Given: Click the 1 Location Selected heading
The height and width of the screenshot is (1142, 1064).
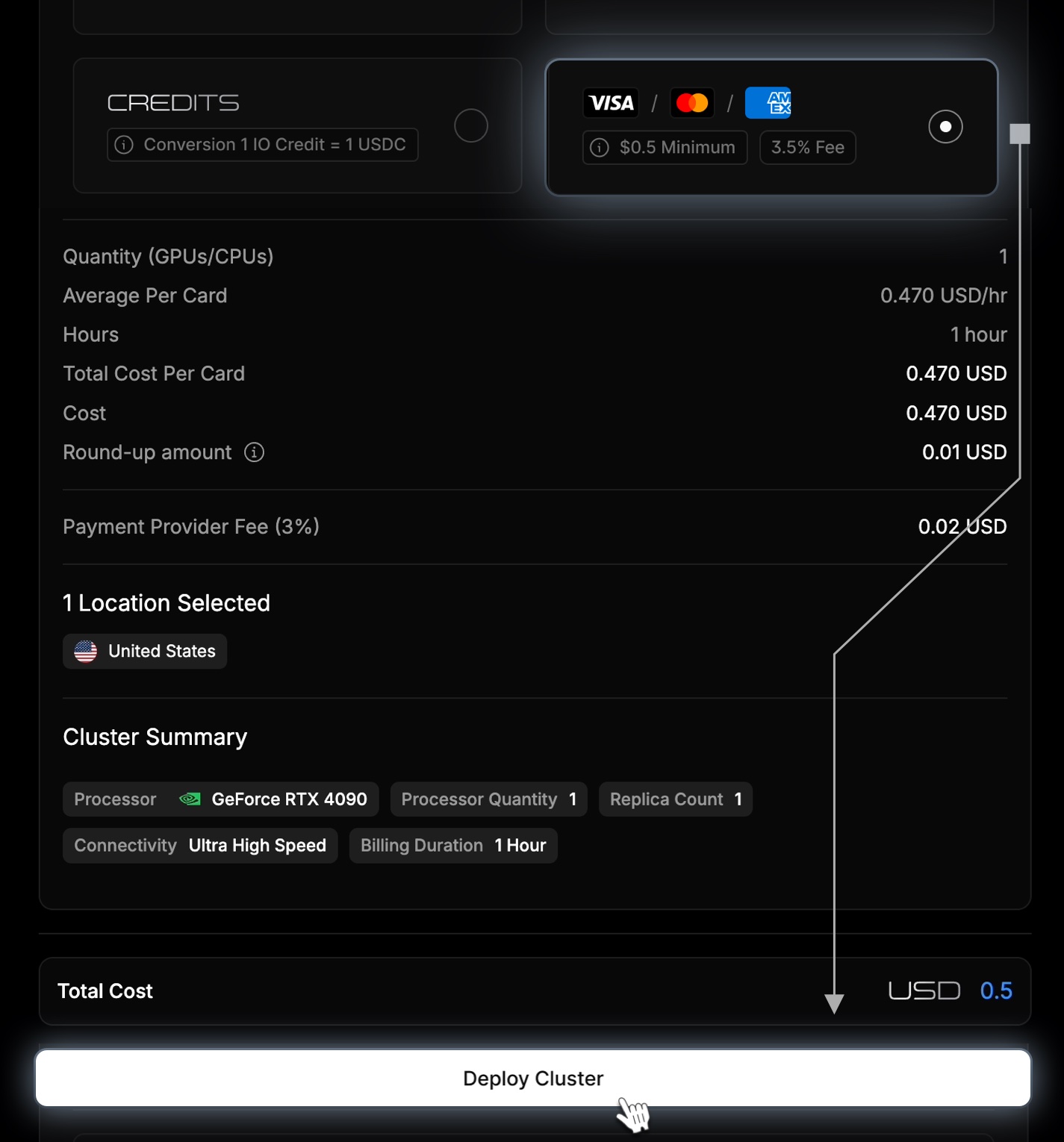Looking at the screenshot, I should click(167, 603).
